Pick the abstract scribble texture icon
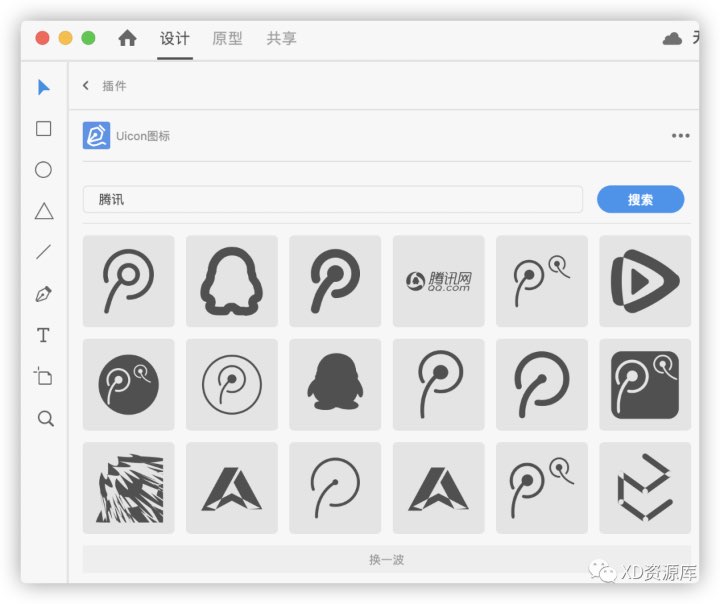The width and height of the screenshot is (720, 604). [x=129, y=488]
